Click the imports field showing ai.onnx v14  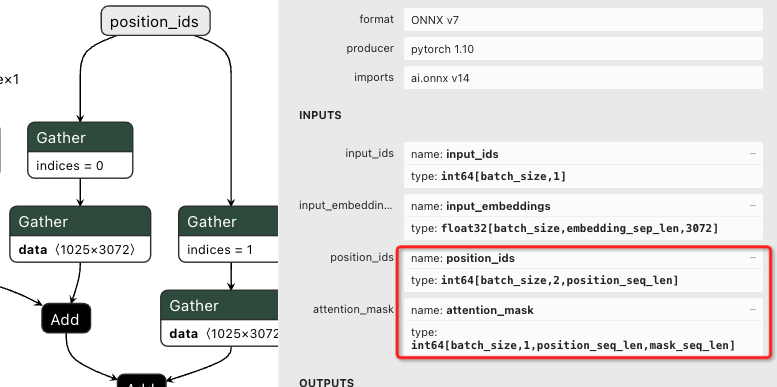pos(583,78)
